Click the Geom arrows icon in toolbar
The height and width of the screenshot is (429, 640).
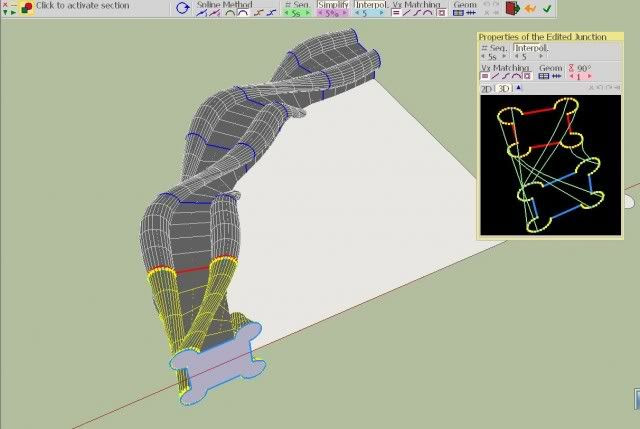coord(471,13)
